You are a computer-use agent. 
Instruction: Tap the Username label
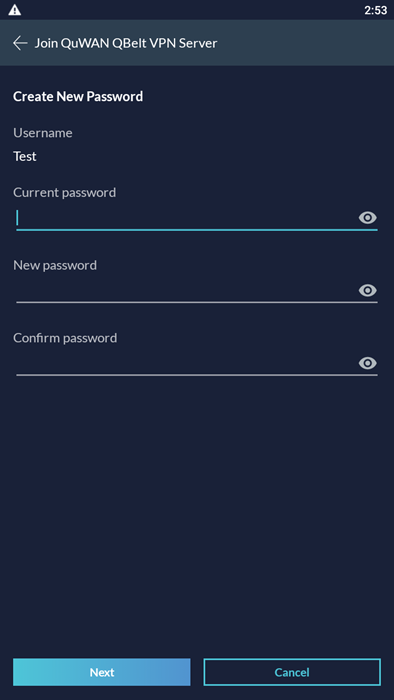click(x=43, y=133)
